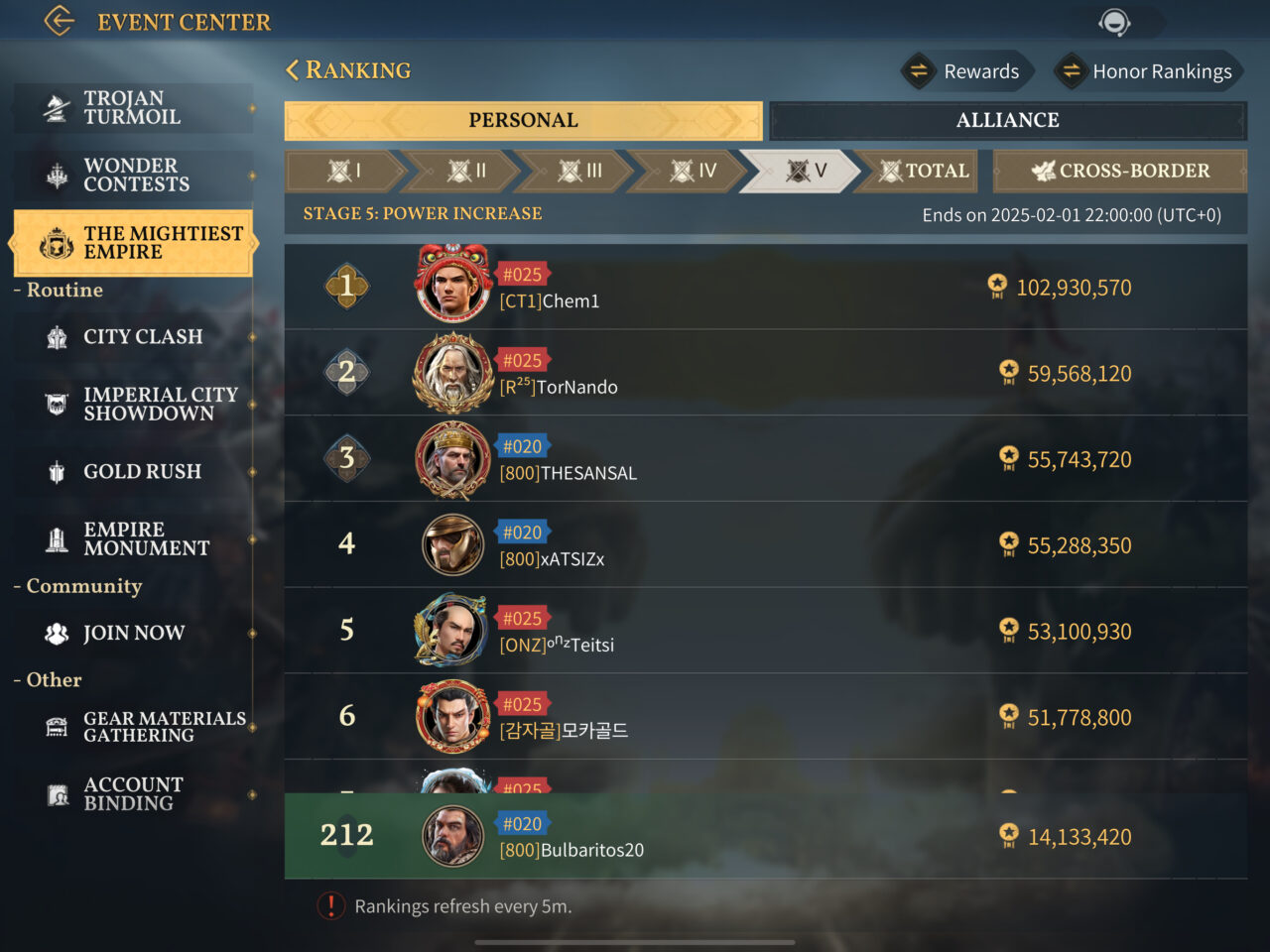Select stage I tab
1270x952 pixels.
(344, 171)
